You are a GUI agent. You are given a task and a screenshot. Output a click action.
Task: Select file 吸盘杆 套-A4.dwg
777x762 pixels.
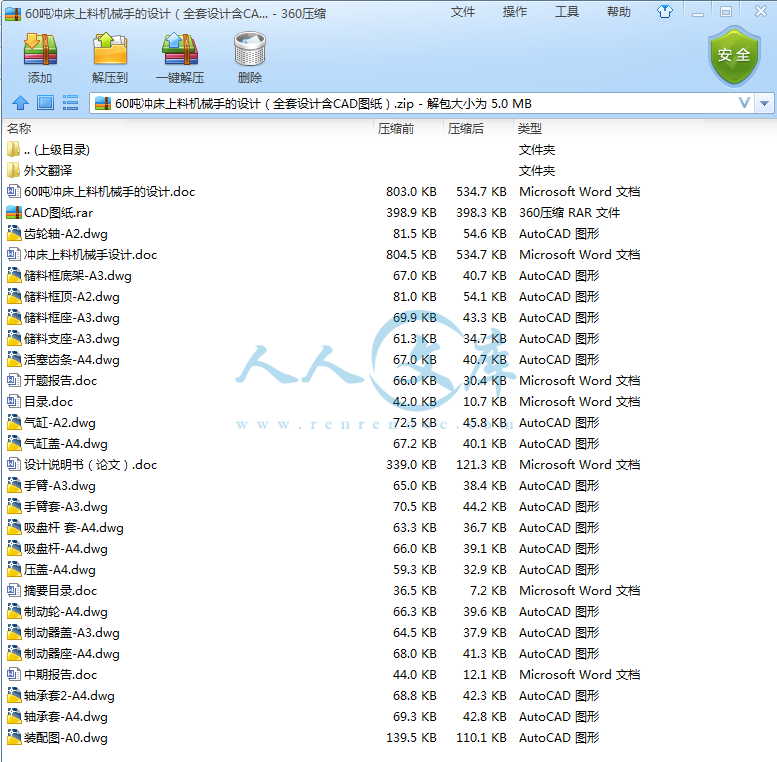click(74, 528)
